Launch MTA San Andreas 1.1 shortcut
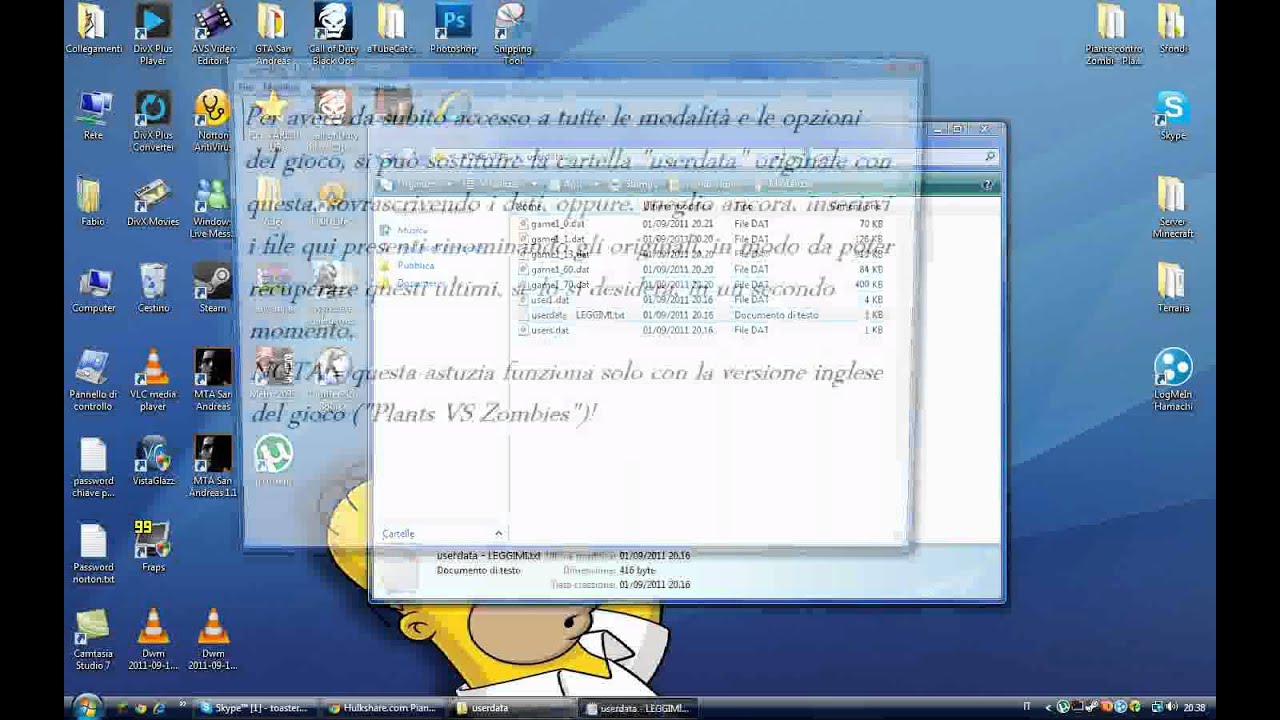Viewport: 1280px width, 720px height. pos(213,467)
